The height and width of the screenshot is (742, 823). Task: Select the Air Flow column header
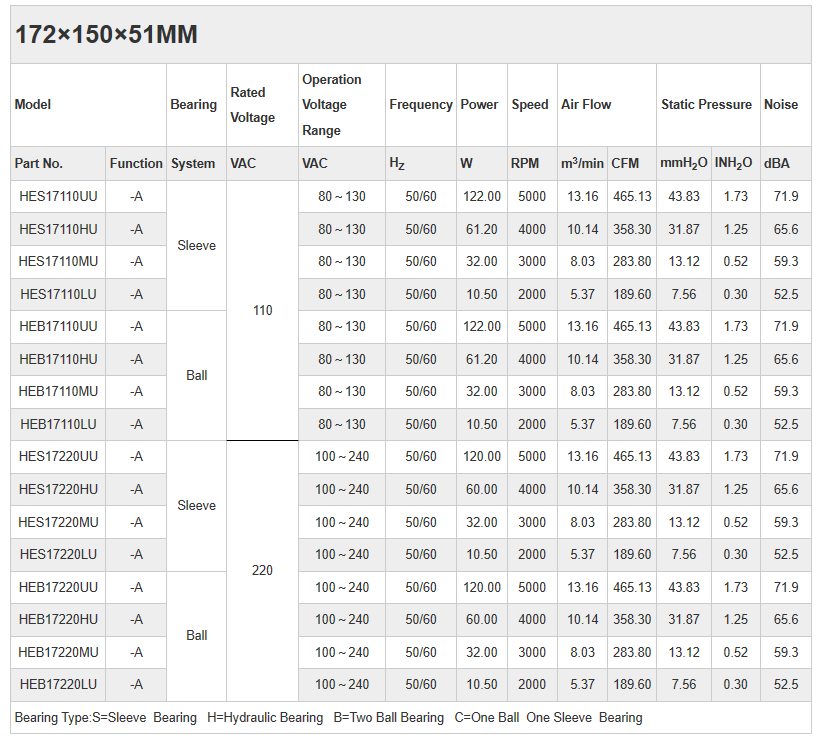tap(586, 105)
